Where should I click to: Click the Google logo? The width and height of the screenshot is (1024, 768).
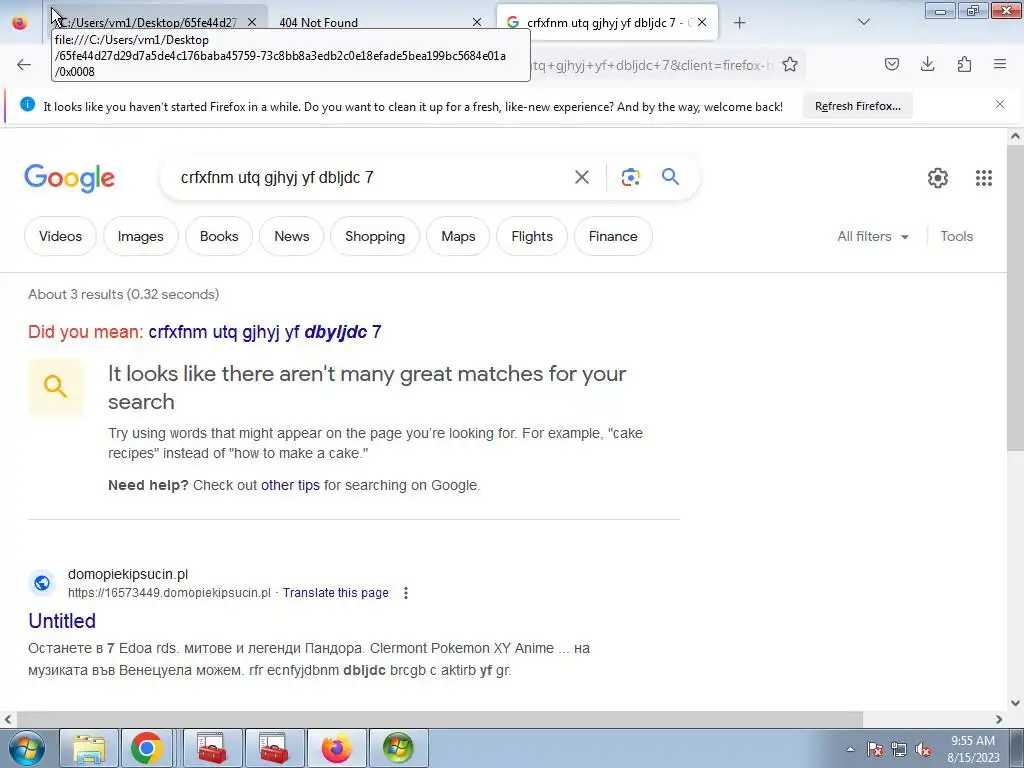(69, 178)
